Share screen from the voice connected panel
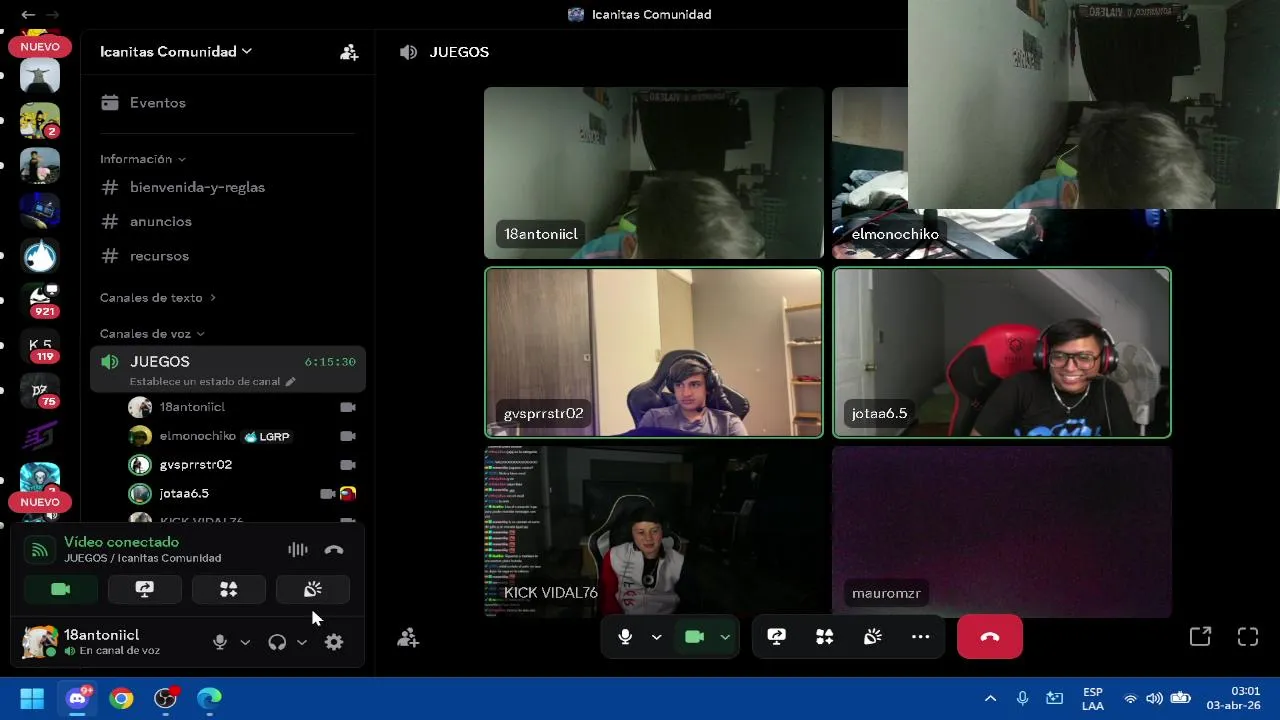This screenshot has height=720, width=1280. click(145, 590)
